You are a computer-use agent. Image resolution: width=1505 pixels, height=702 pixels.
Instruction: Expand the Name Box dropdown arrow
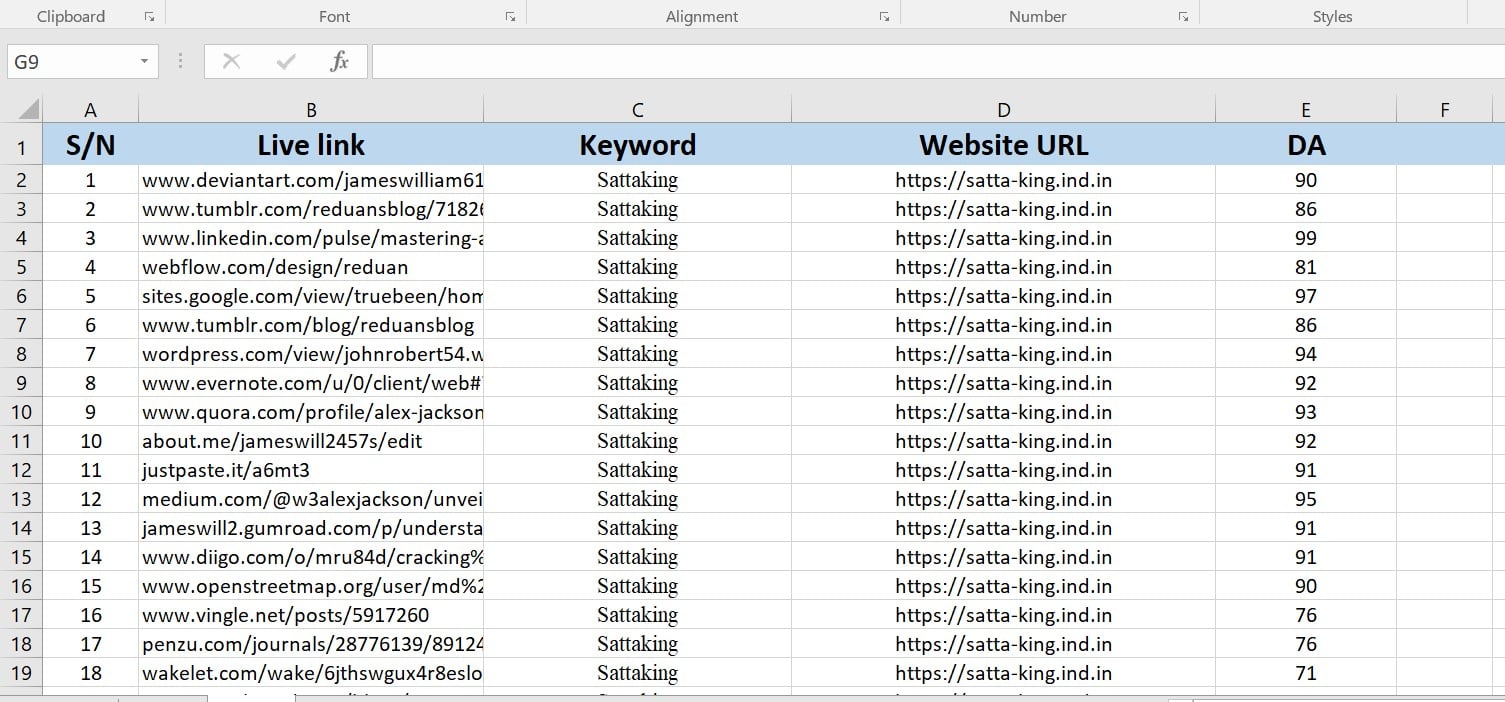pos(144,62)
